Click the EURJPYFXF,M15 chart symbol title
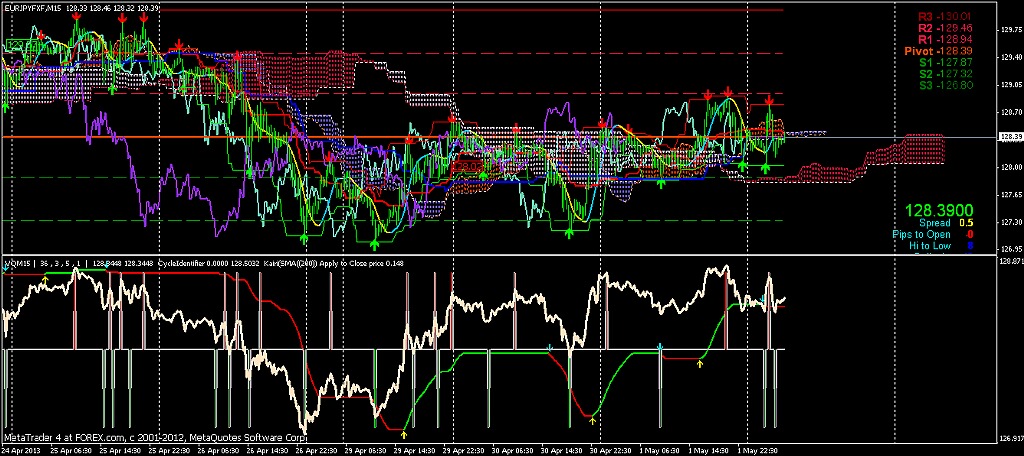1024x456 pixels. (x=32, y=8)
